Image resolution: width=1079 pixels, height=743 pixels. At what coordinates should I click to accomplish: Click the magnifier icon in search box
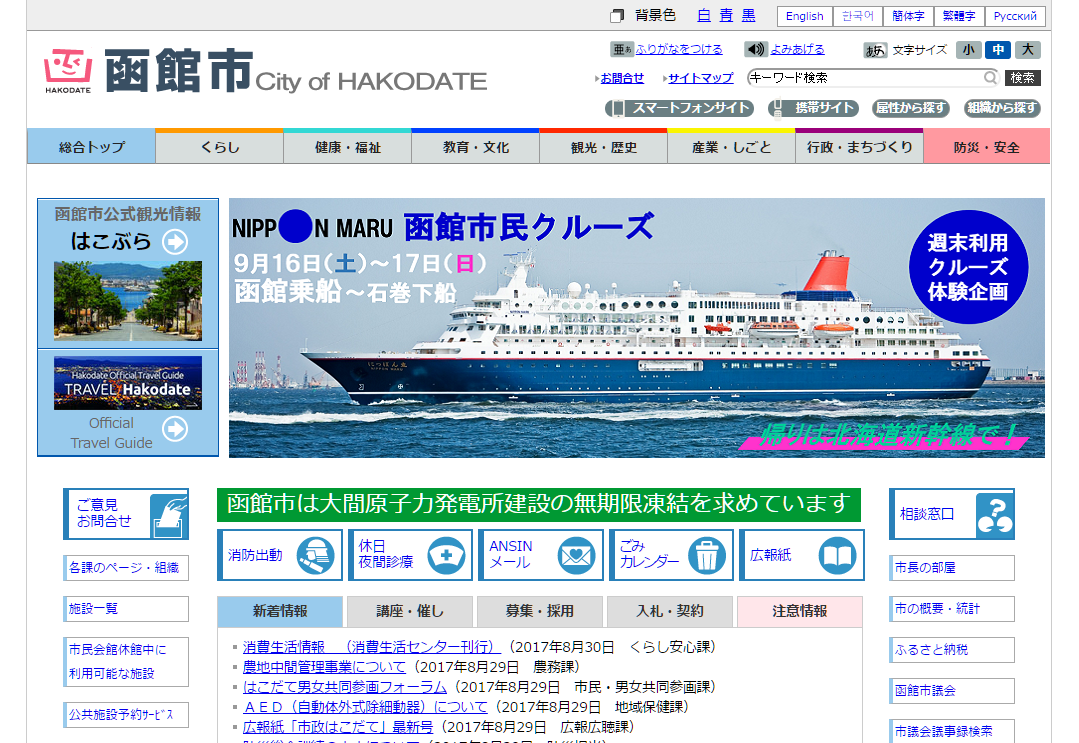coord(990,77)
